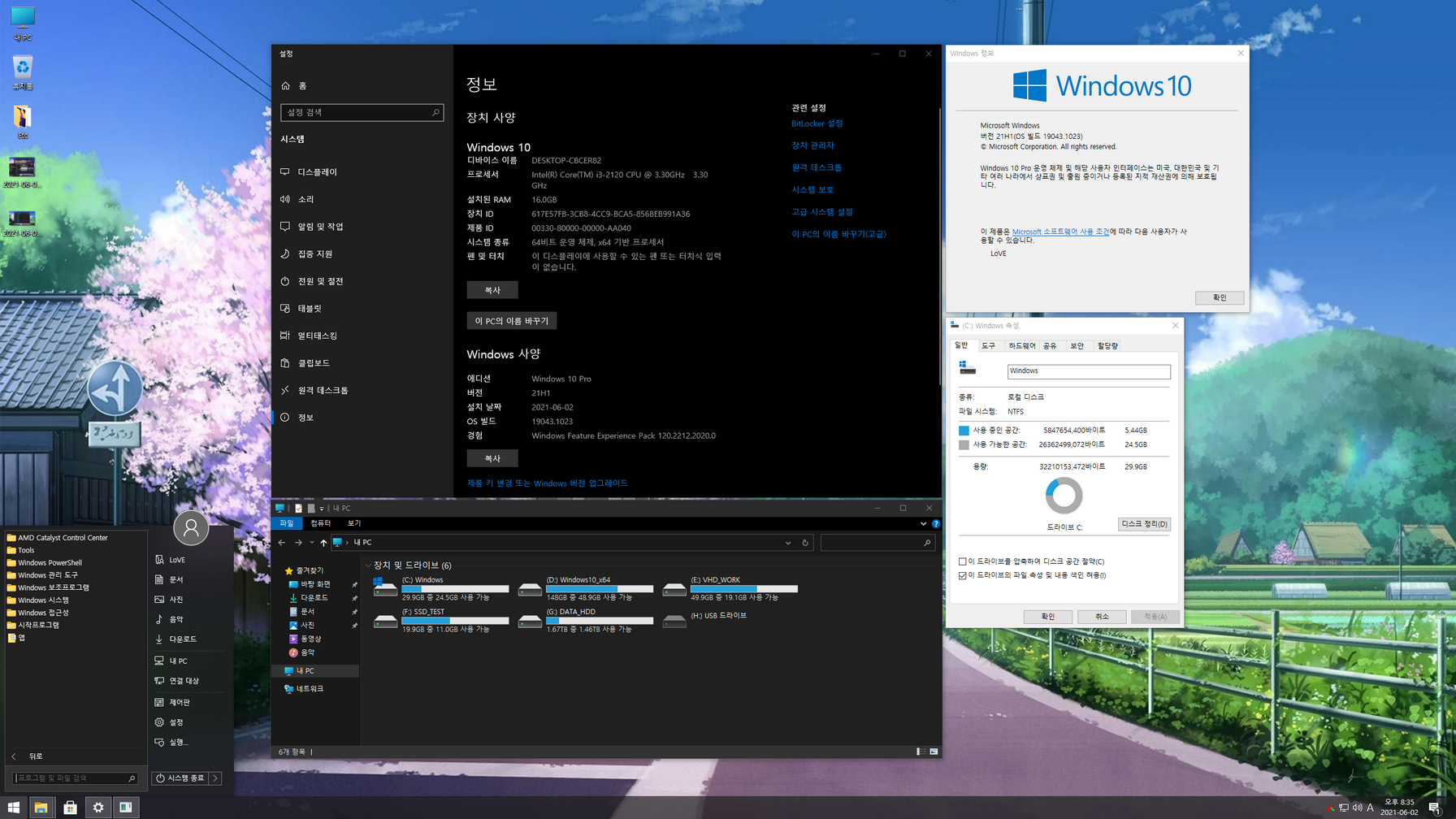Switch to the Hardware tab in properties
Viewport: 1456px width, 819px height.
click(x=1022, y=346)
